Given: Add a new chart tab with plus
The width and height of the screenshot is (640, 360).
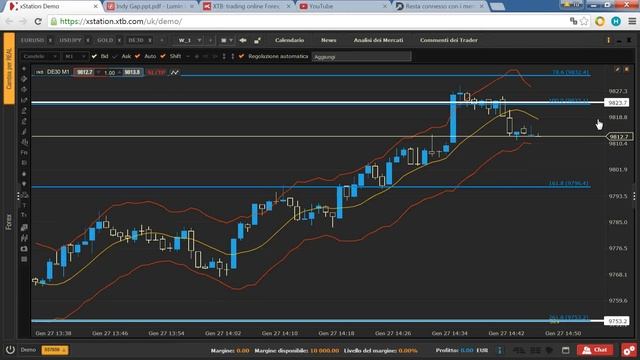Looking at the screenshot, I should pos(162,40).
